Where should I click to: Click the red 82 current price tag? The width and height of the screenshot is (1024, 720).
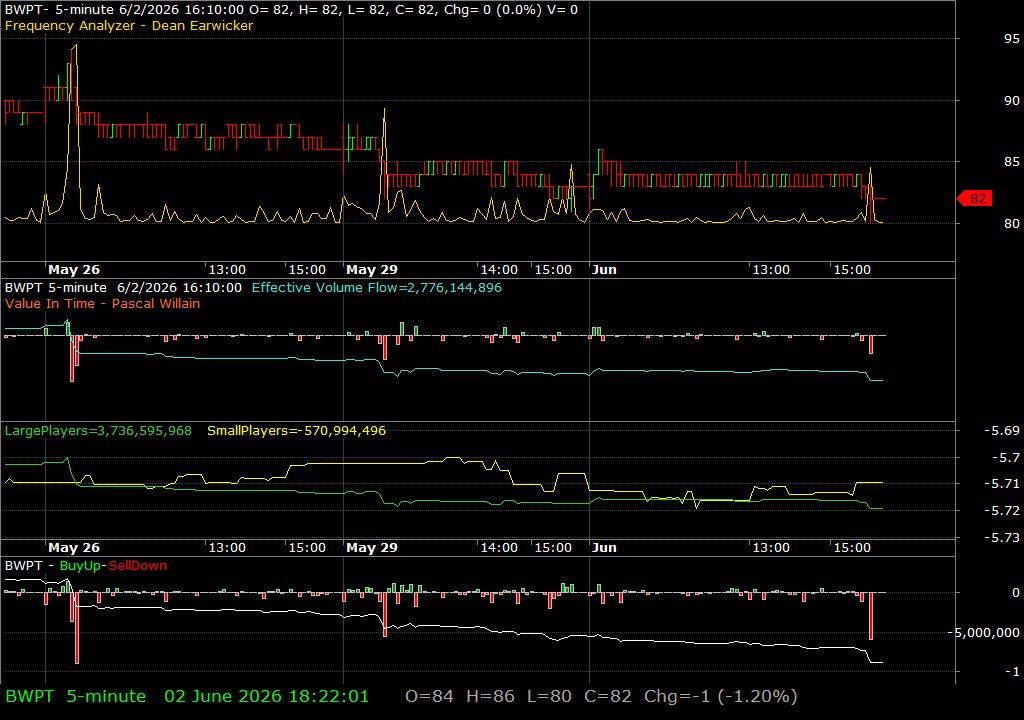(x=974, y=199)
